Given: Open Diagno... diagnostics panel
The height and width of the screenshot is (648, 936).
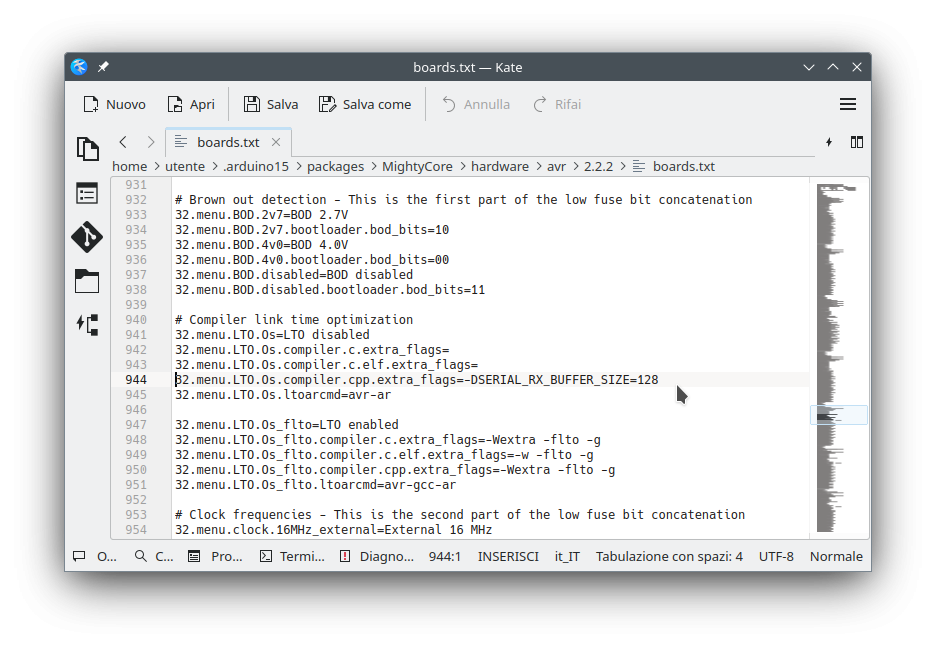Looking at the screenshot, I should click(x=377, y=556).
